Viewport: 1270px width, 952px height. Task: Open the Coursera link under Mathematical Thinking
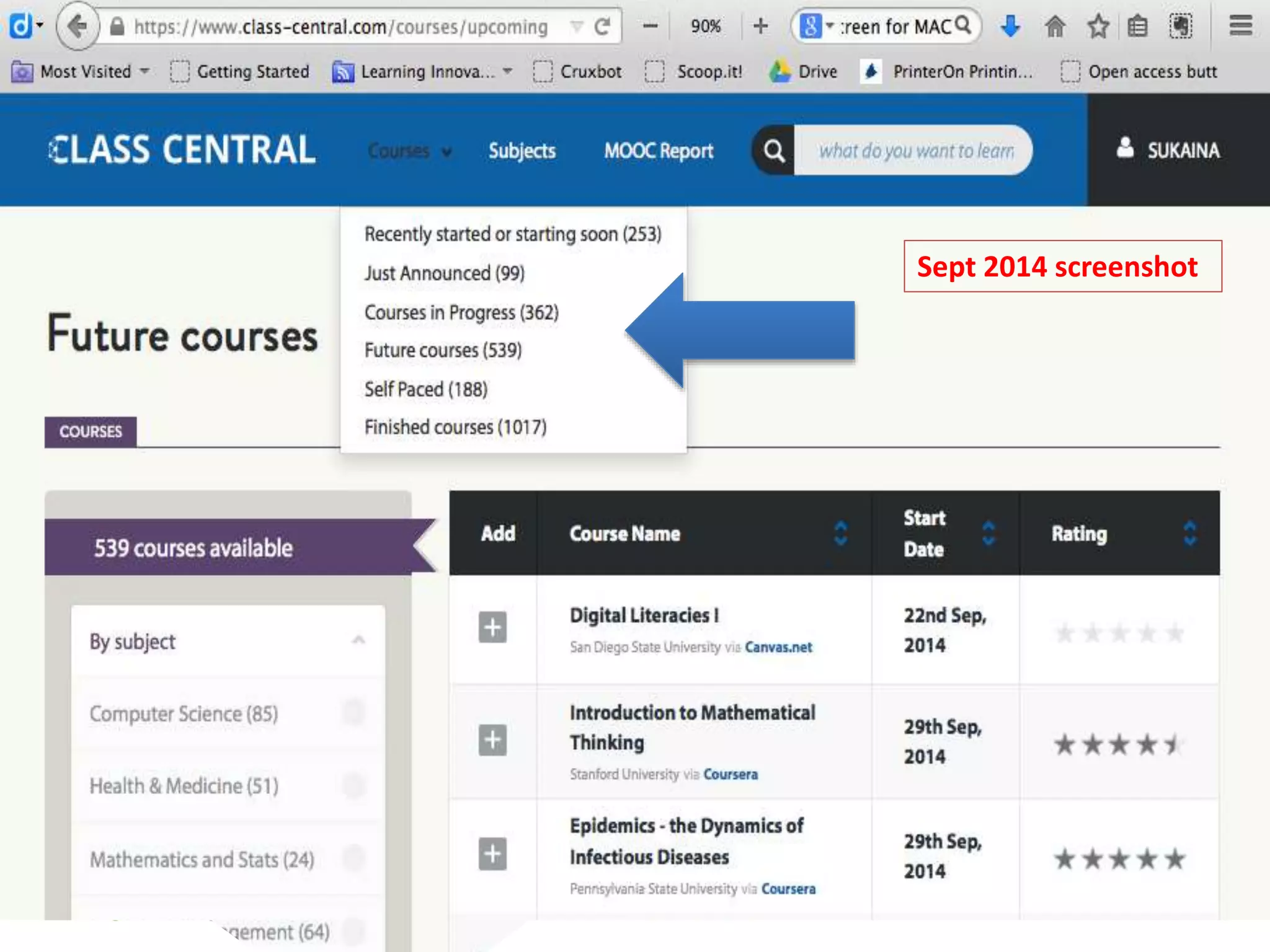click(730, 774)
